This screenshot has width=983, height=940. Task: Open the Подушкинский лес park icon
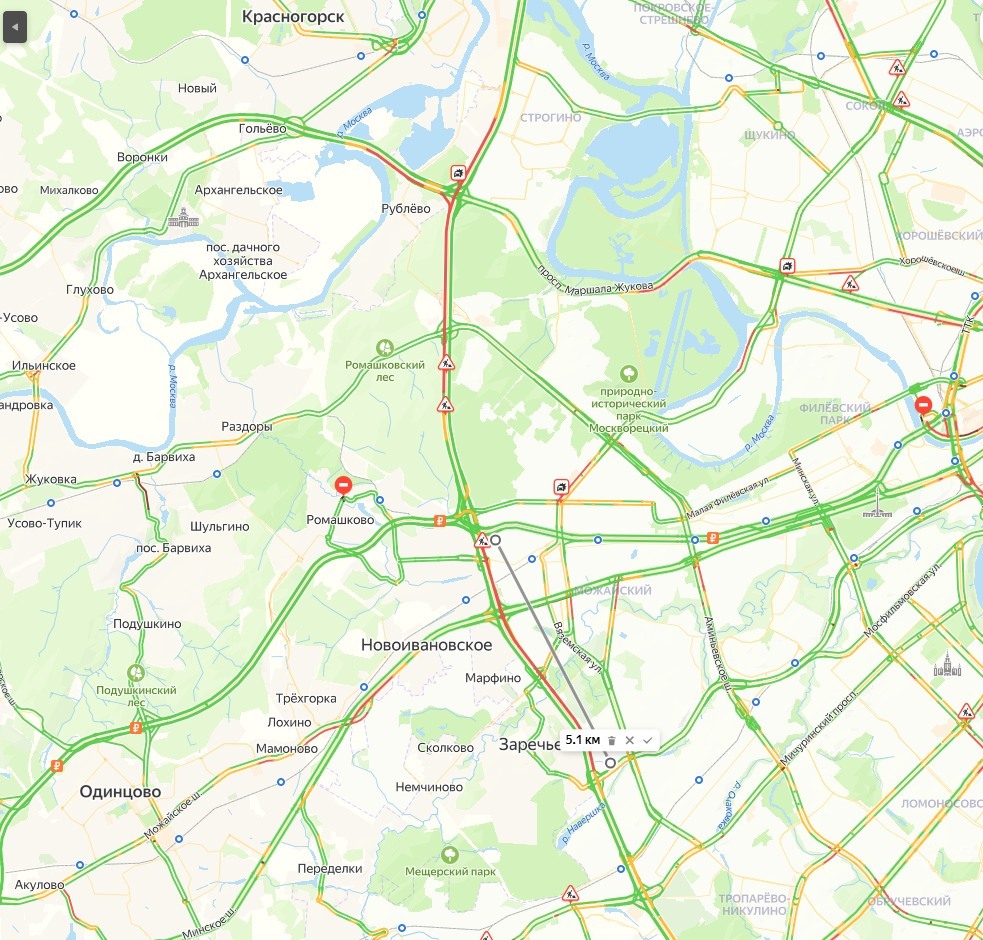pyautogui.click(x=136, y=673)
